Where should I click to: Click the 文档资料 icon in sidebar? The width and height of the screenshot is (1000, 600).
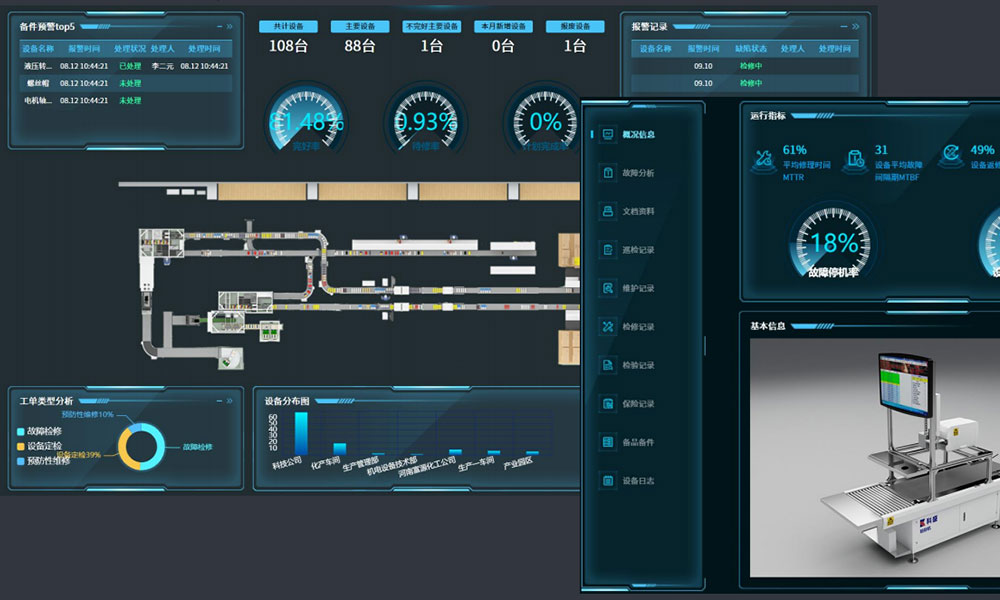(x=608, y=211)
